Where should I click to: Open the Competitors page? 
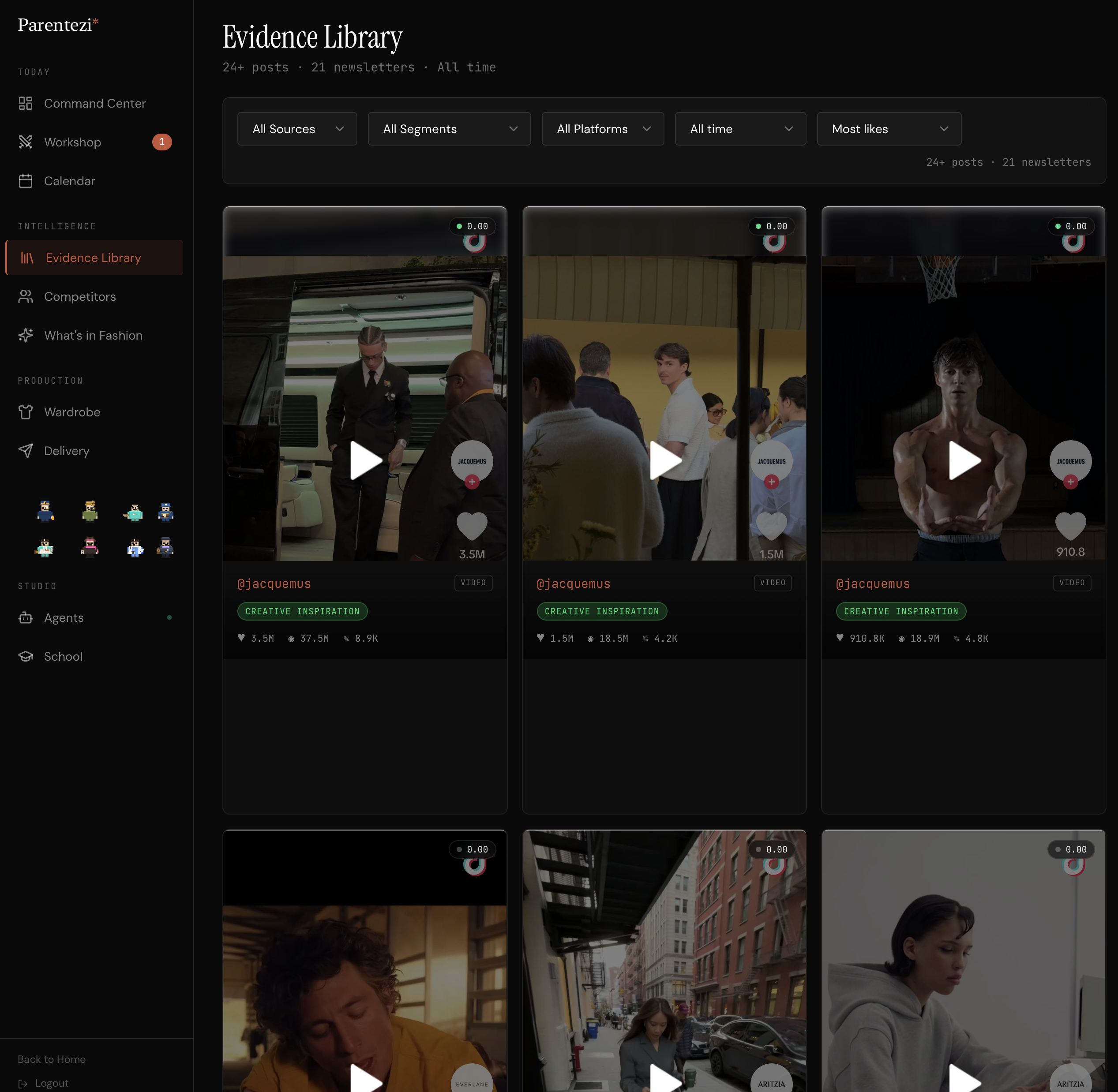(x=94, y=296)
